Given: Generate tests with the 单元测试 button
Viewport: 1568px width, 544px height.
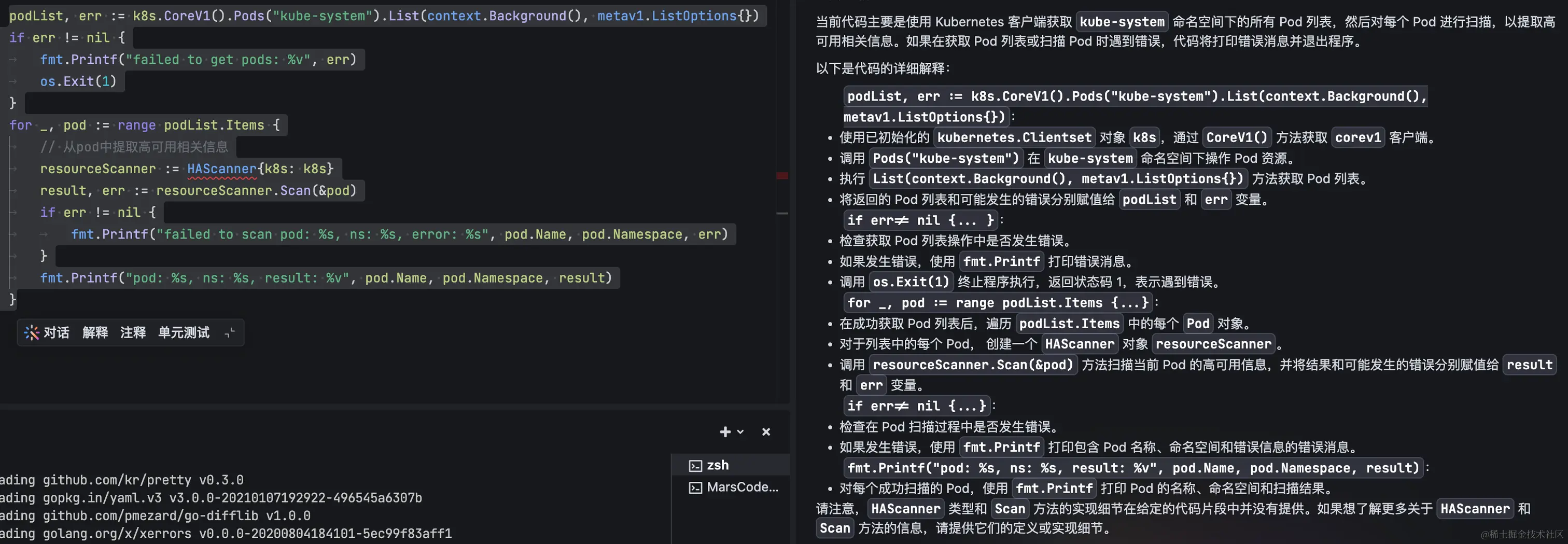Looking at the screenshot, I should 183,333.
